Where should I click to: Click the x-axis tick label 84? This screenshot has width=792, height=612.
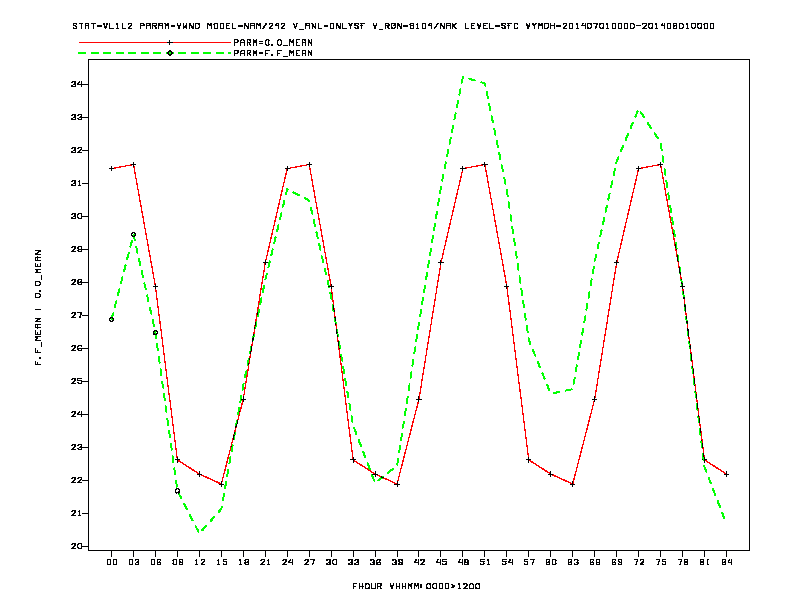pos(726,562)
